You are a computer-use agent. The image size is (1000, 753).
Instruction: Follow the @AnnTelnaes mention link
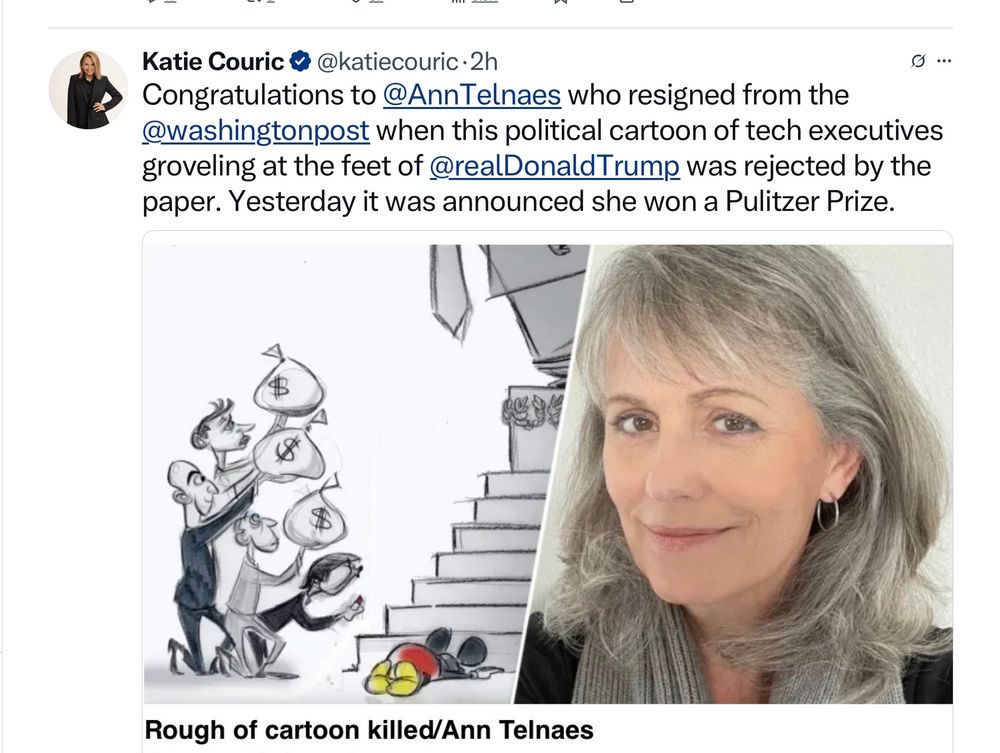point(472,95)
